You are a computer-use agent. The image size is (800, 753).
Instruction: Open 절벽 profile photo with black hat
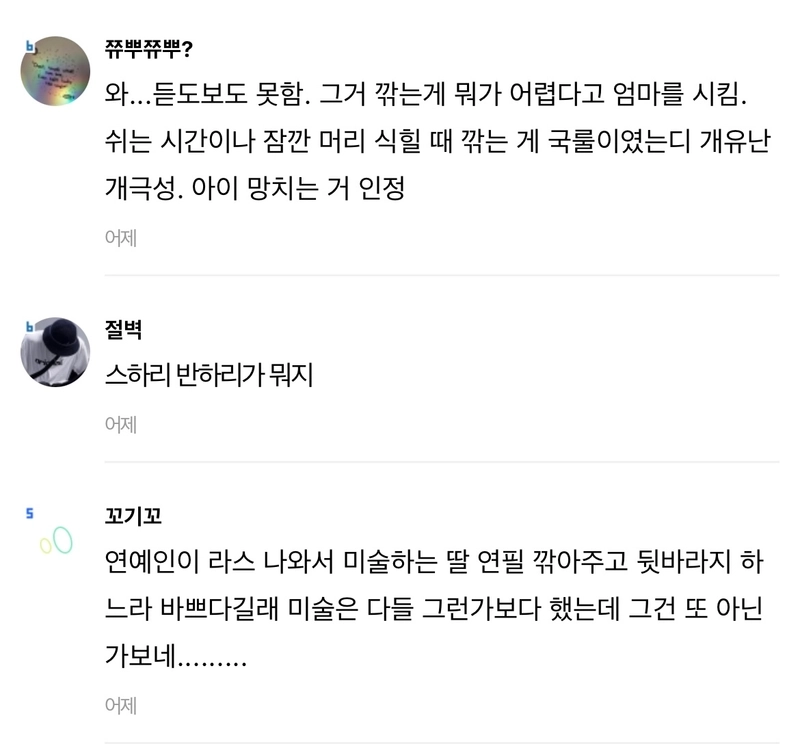click(55, 352)
